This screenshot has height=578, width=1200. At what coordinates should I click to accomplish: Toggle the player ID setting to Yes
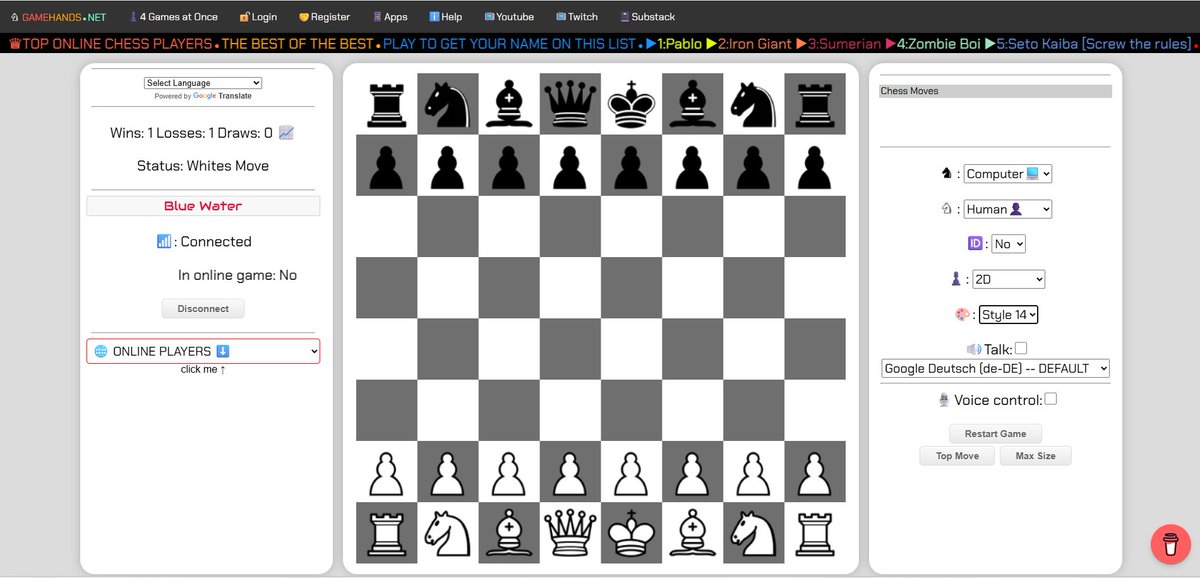pos(1007,243)
